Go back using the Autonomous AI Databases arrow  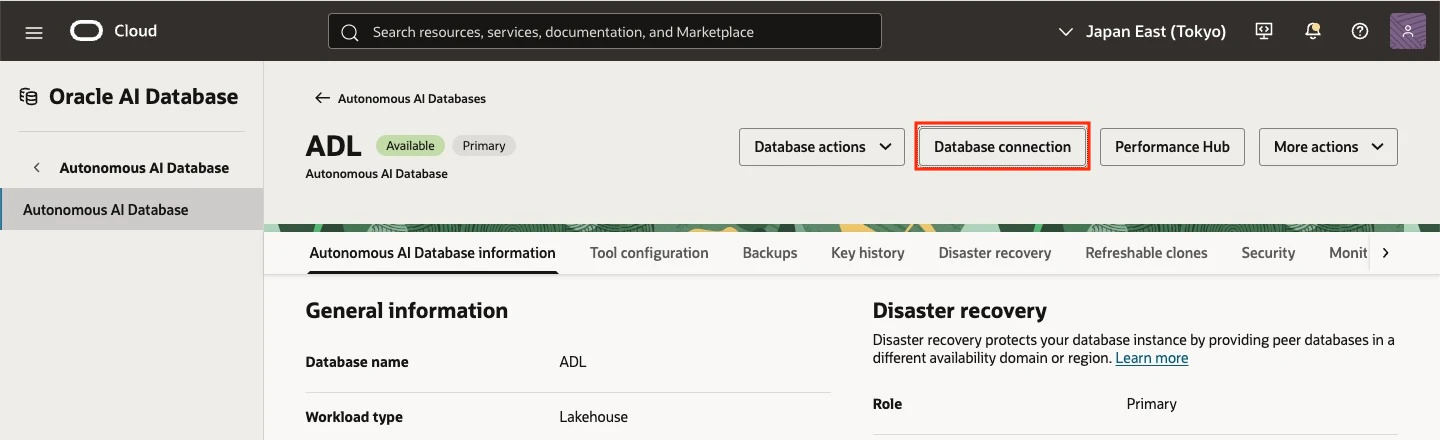click(322, 98)
